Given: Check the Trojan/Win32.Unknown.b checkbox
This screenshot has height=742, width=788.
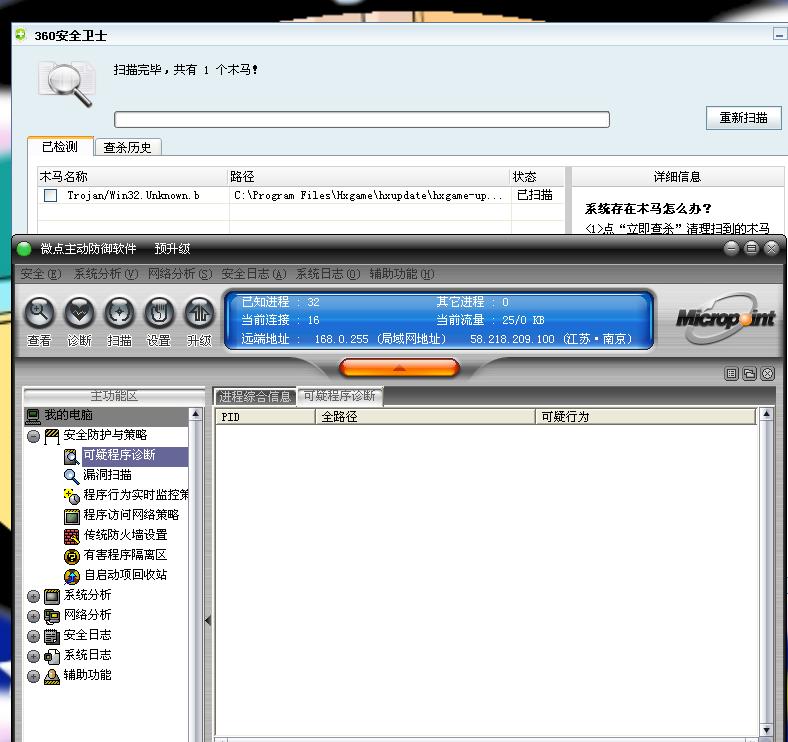Looking at the screenshot, I should 51,196.
